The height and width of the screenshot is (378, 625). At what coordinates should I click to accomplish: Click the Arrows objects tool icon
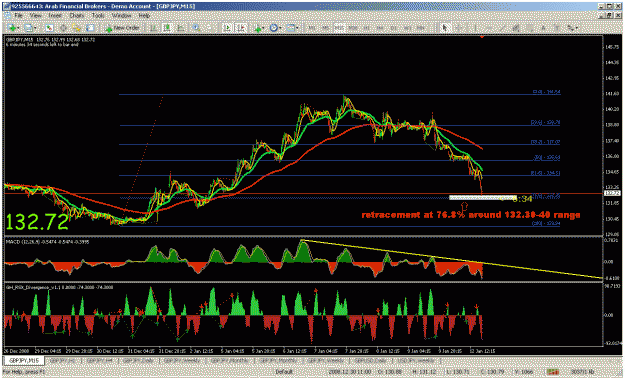(x=571, y=28)
